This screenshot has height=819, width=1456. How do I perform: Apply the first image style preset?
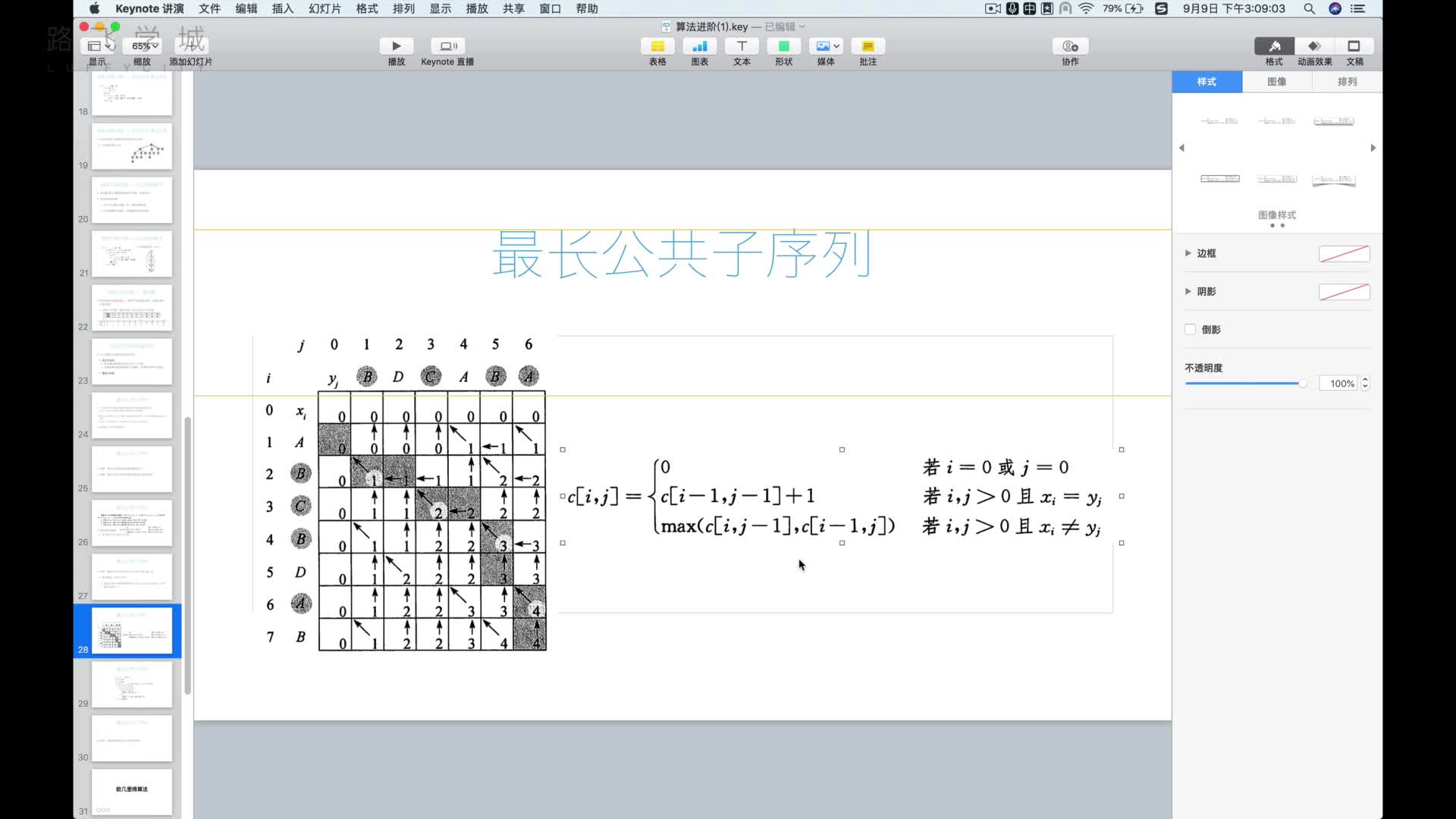tap(1219, 121)
